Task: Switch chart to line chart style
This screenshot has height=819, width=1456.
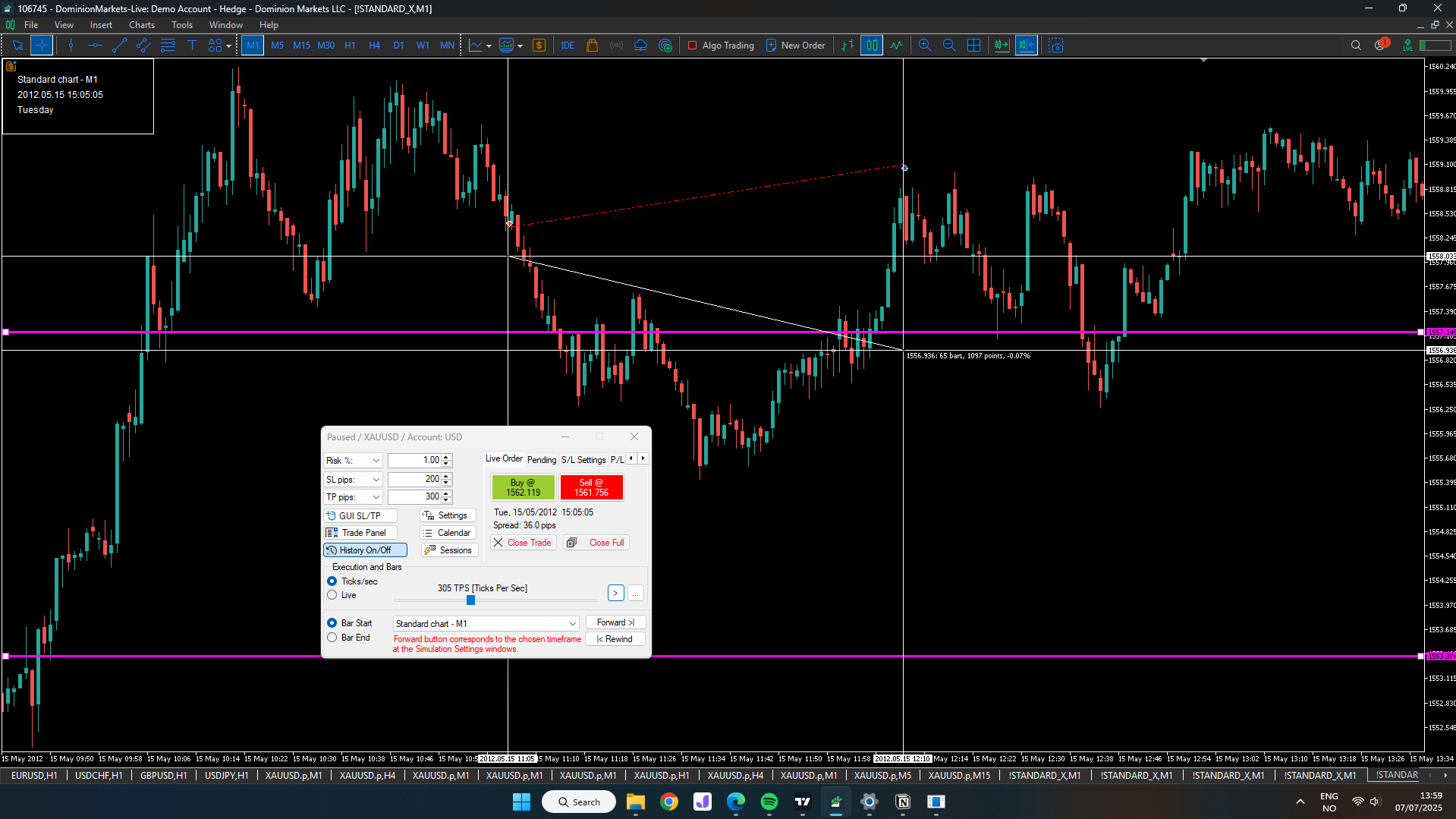Action: 896,46
